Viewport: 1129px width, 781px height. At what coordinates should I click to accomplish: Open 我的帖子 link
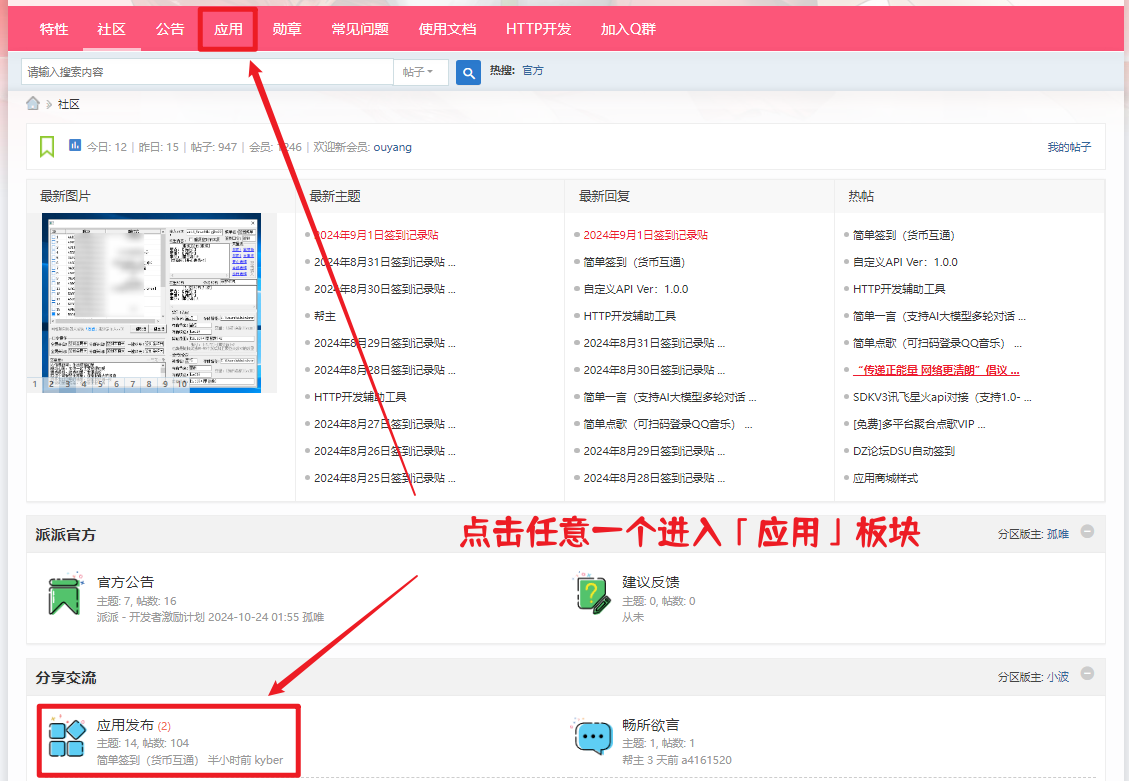pyautogui.click(x=1069, y=147)
